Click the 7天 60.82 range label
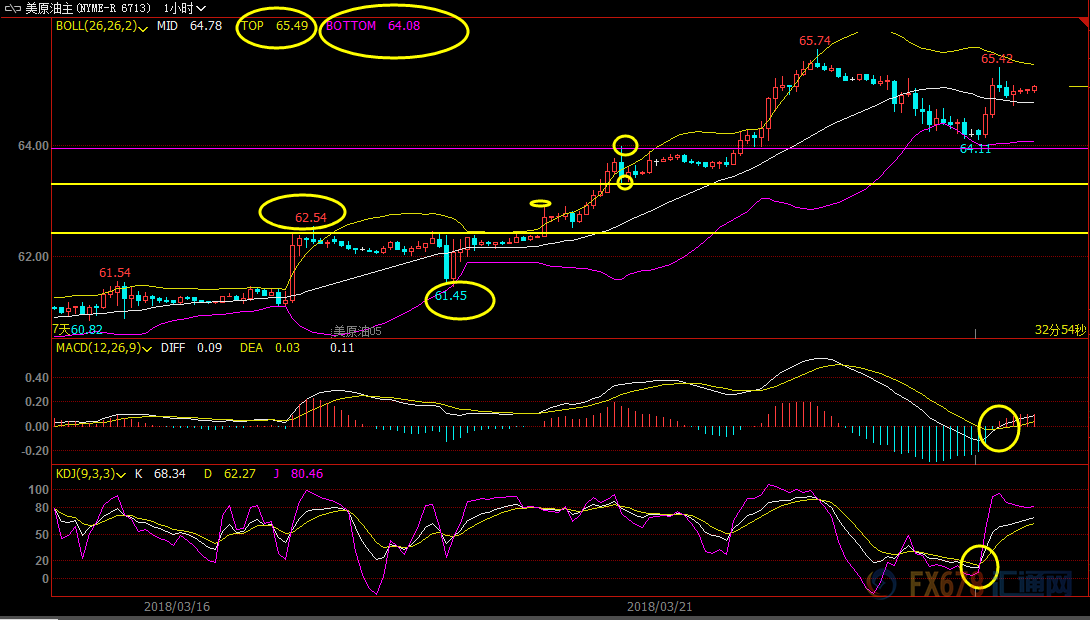Image resolution: width=1090 pixels, height=620 pixels. pyautogui.click(x=77, y=329)
